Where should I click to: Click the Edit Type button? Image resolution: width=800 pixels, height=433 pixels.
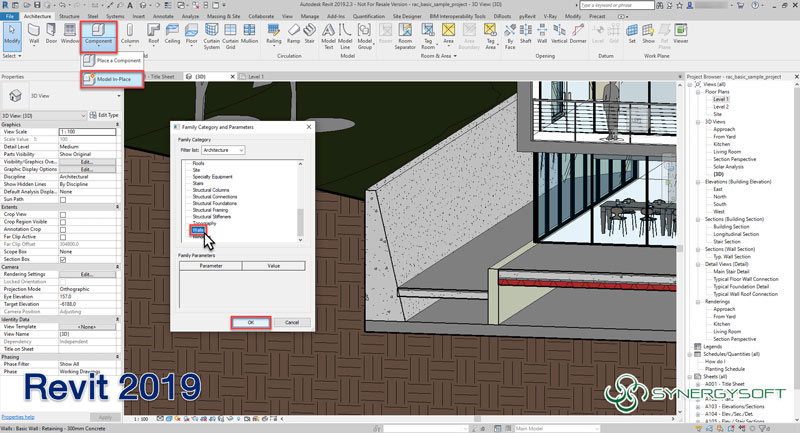104,116
